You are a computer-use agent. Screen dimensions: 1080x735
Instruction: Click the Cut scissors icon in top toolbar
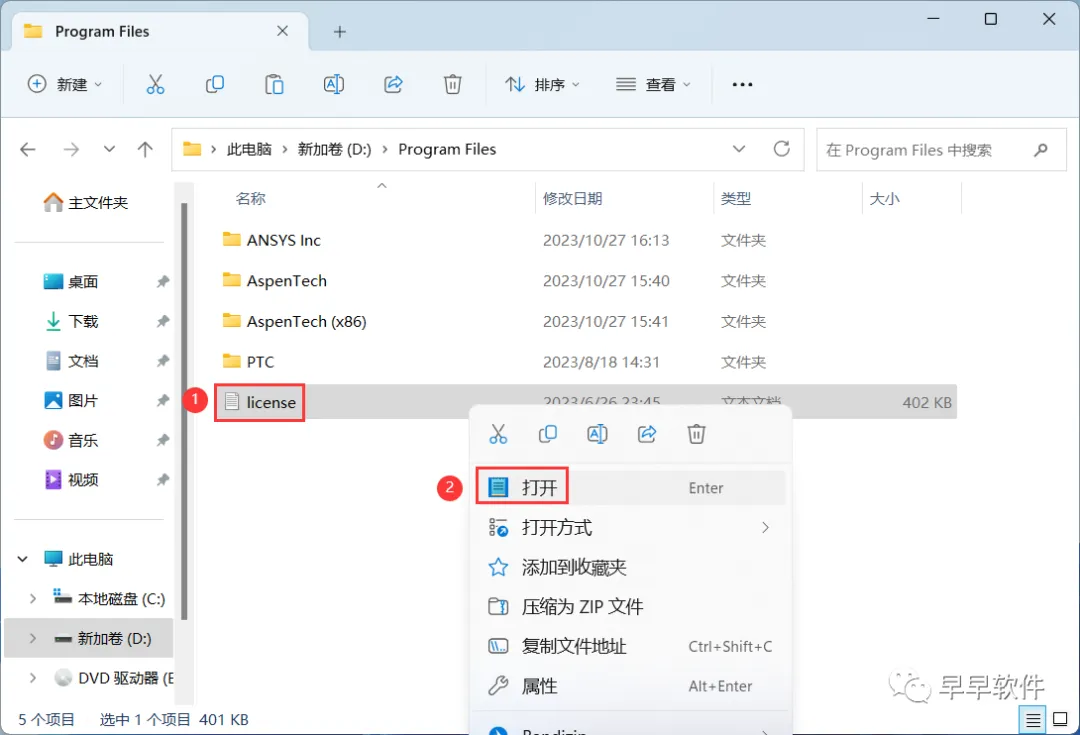pos(155,84)
